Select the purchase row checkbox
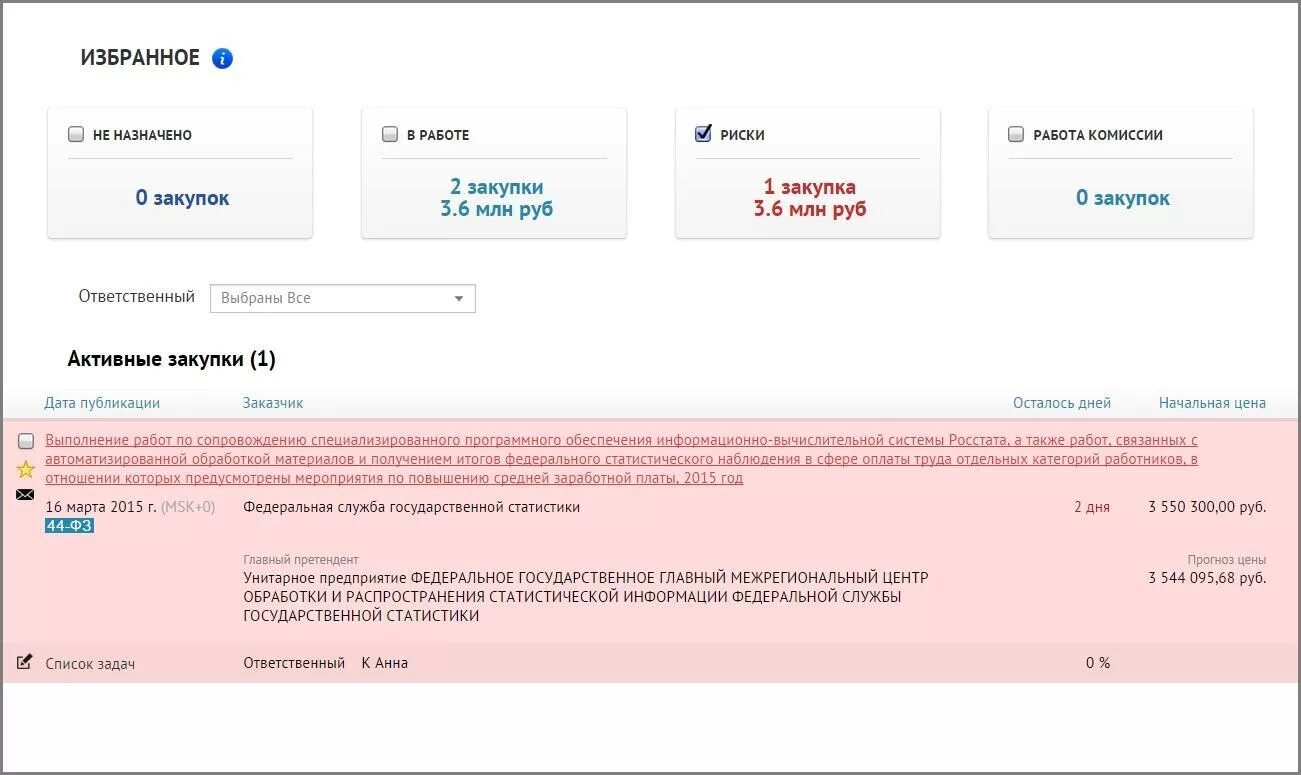Screen dimensions: 1301x775 (x=26, y=441)
